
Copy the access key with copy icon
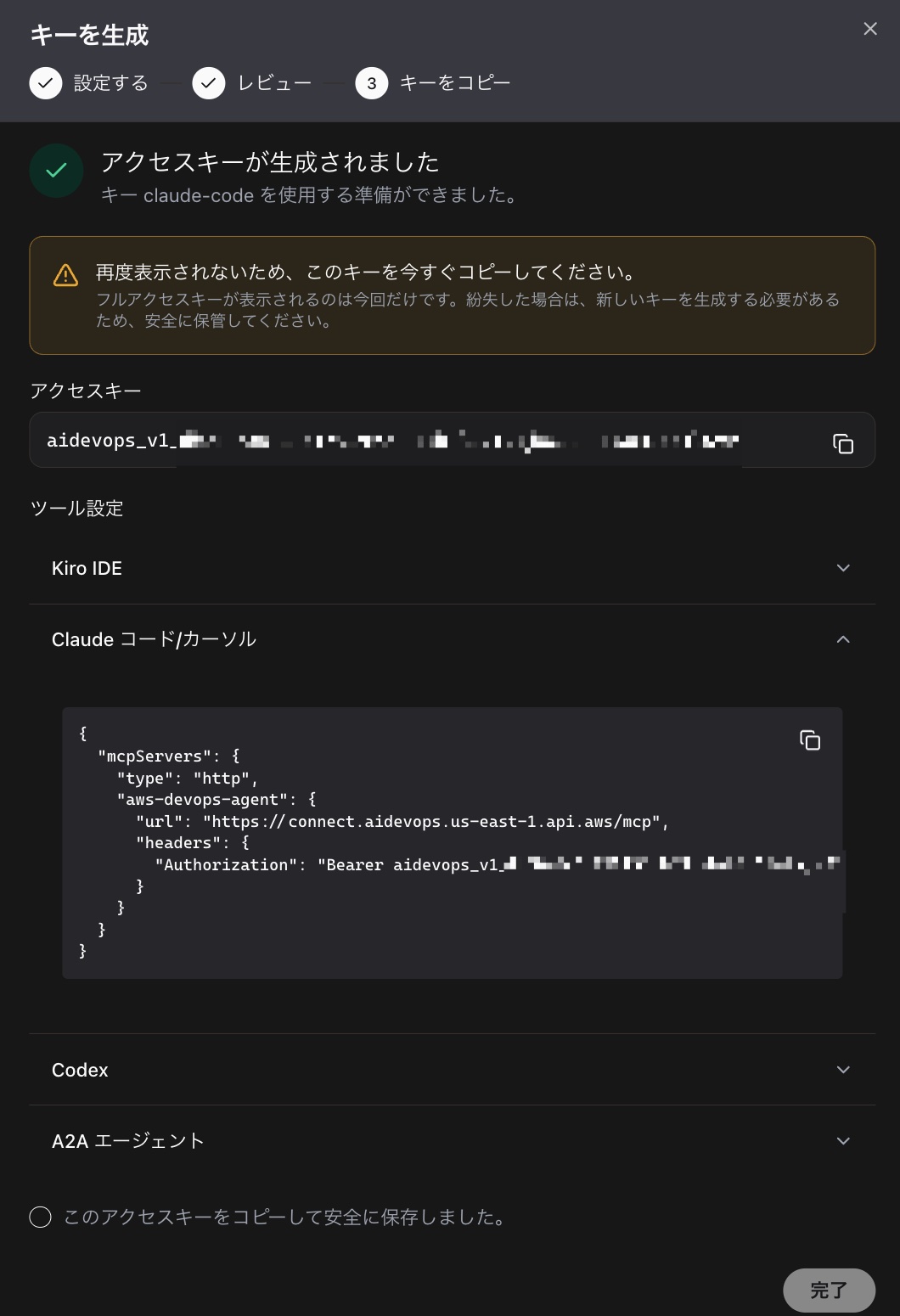point(843,443)
